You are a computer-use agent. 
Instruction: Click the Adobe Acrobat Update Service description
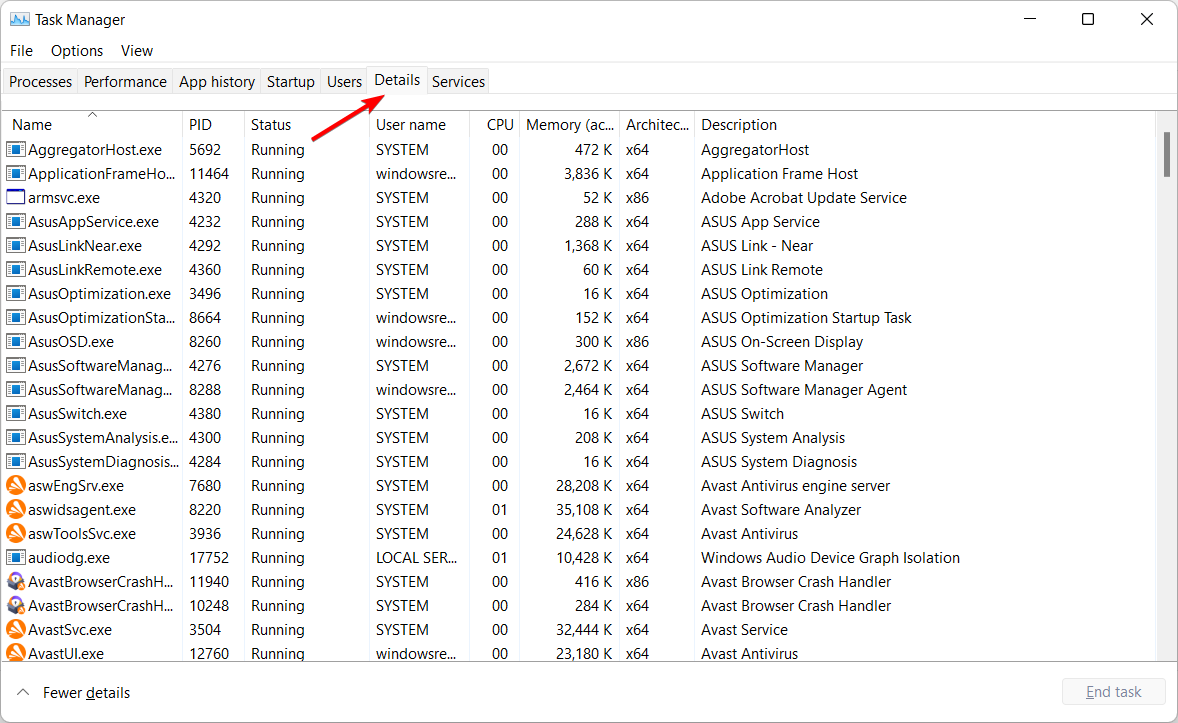[x=804, y=198]
